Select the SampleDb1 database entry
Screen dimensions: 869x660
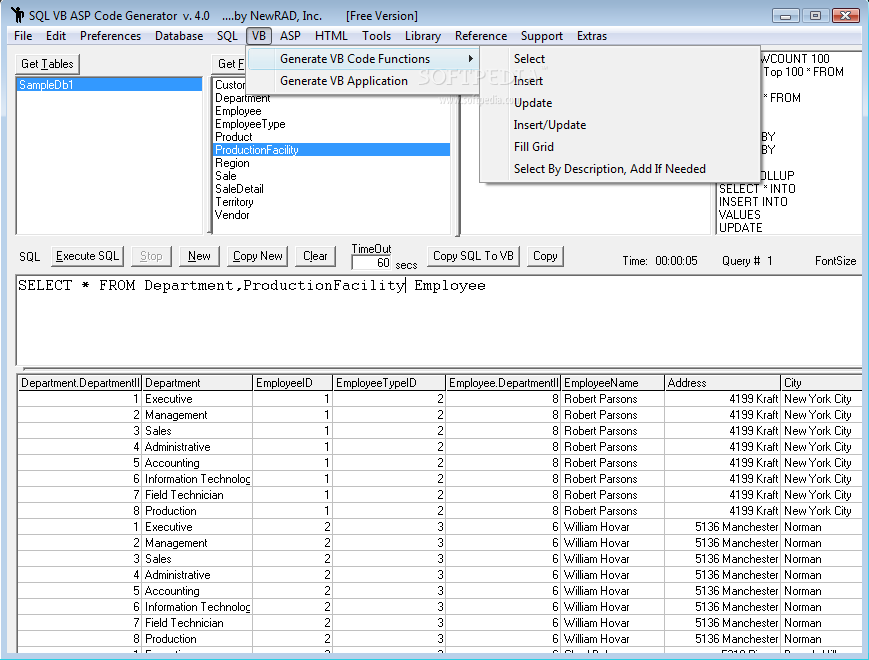[x=109, y=85]
